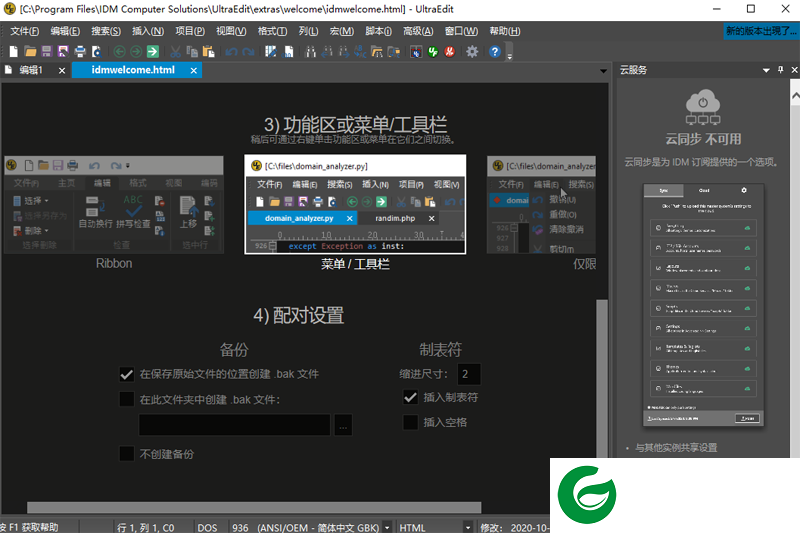
Task: Click the editor vertical scrollbar thumb
Action: point(602,378)
